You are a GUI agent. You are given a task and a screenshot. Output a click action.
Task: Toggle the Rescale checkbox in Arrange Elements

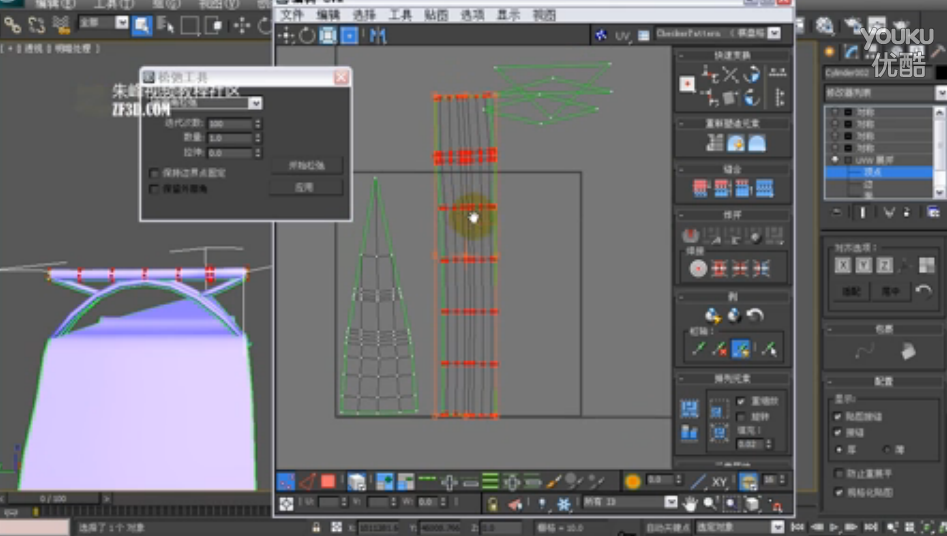740,401
